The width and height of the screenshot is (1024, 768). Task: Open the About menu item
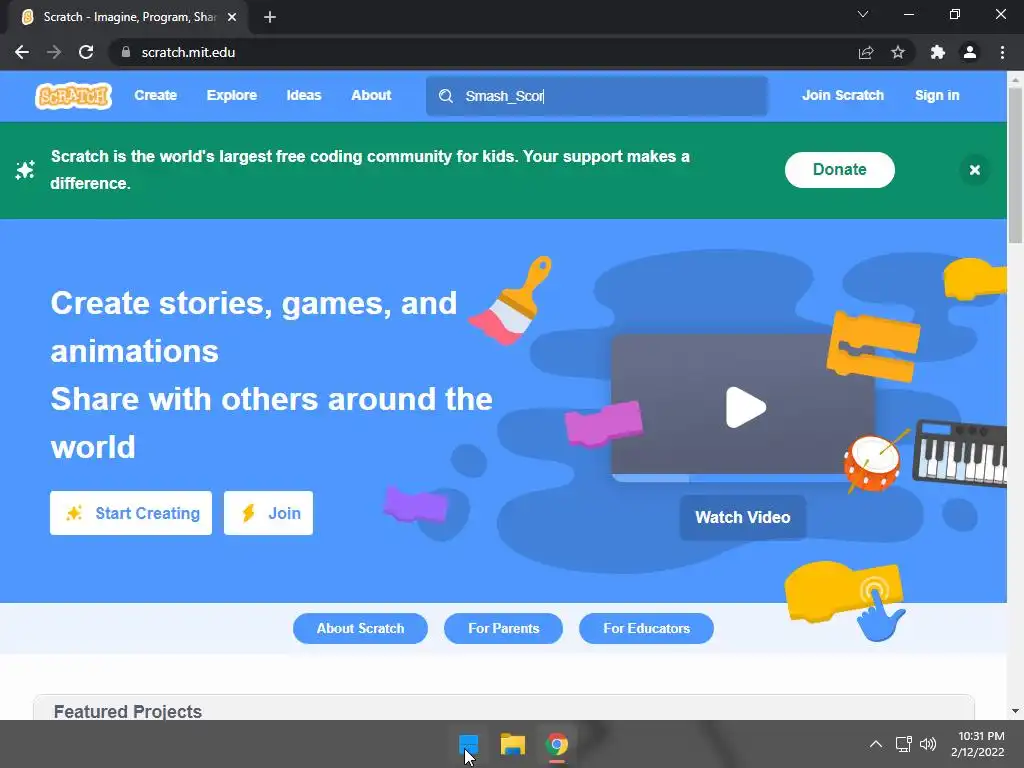pyautogui.click(x=371, y=95)
